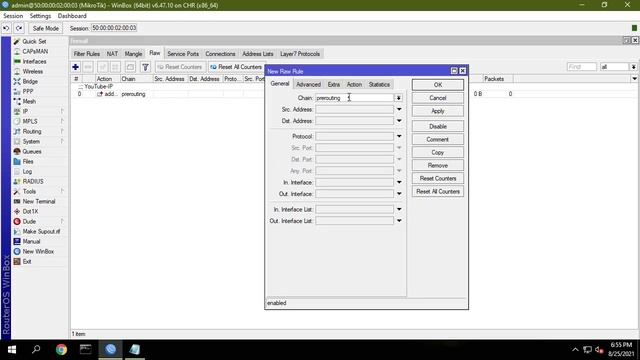
Task: Click the blue plus Add rule icon
Action: [x=76, y=67]
